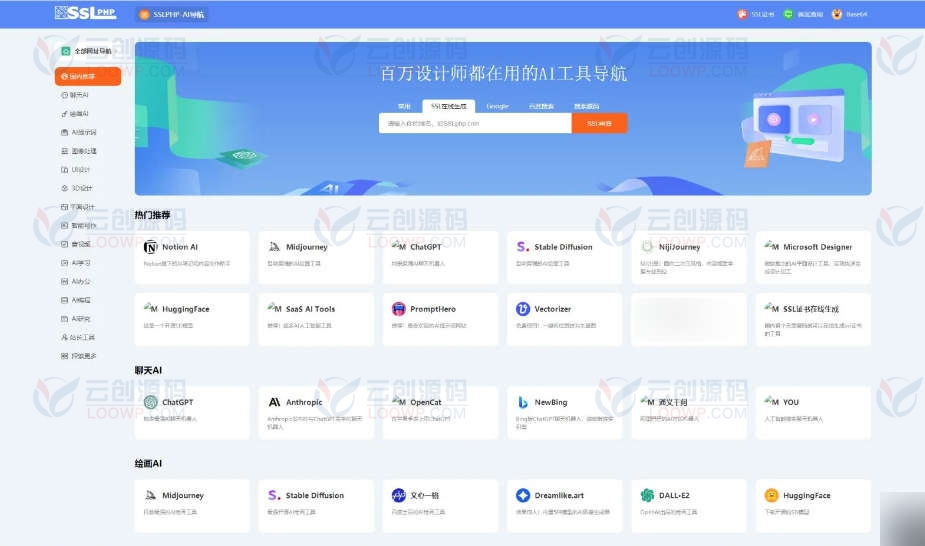Switch to the SSL在线生成 search tab
925x546 pixels.
click(448, 106)
